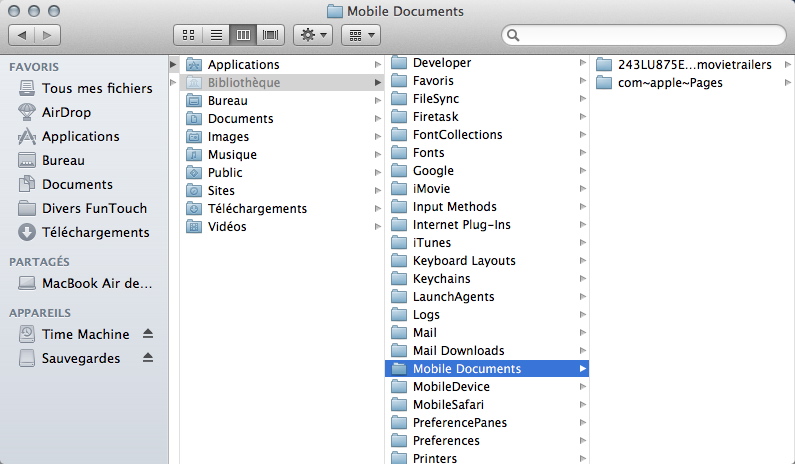The width and height of the screenshot is (795, 464).
Task: Select the Vidéos folder
Action: pyautogui.click(x=282, y=226)
